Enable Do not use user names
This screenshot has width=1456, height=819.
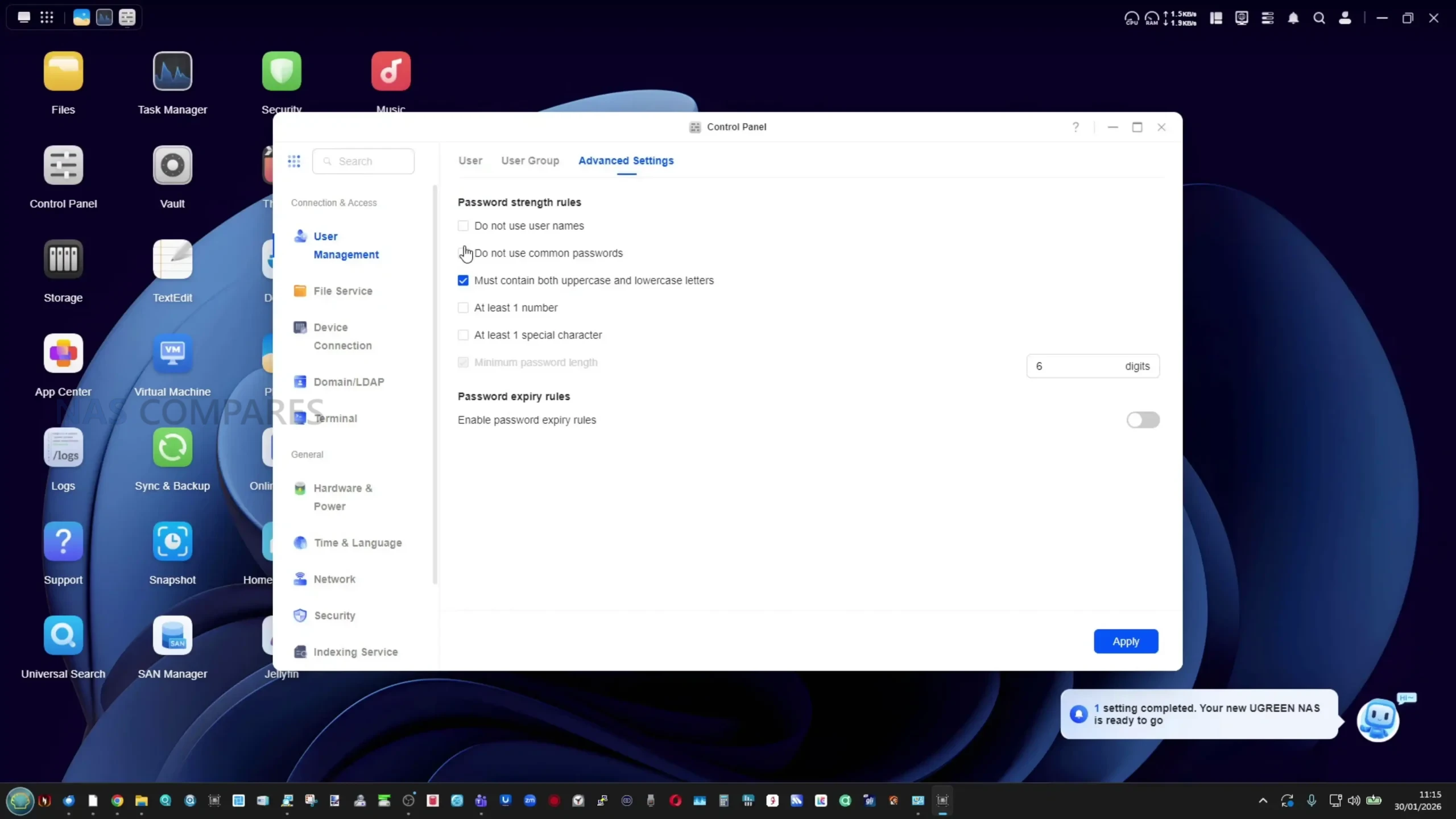pyautogui.click(x=463, y=226)
